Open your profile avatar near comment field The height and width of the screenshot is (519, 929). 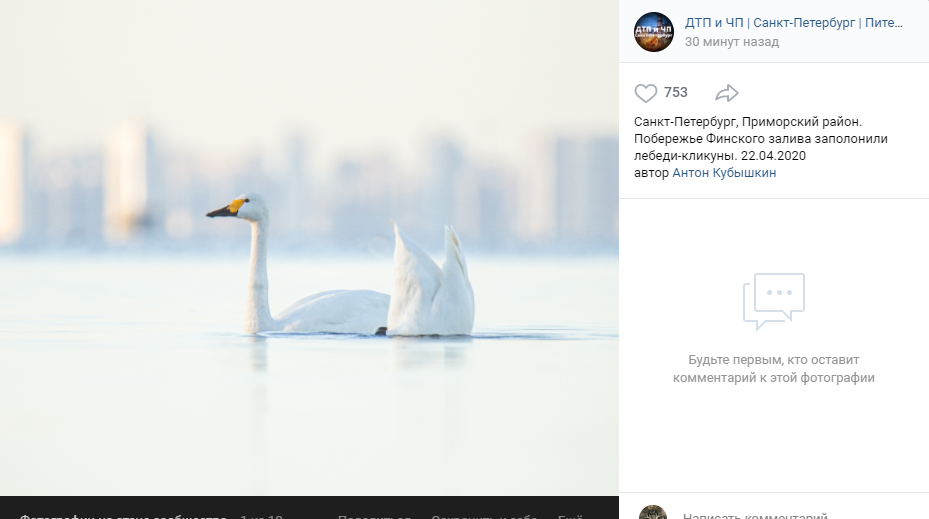(x=653, y=512)
